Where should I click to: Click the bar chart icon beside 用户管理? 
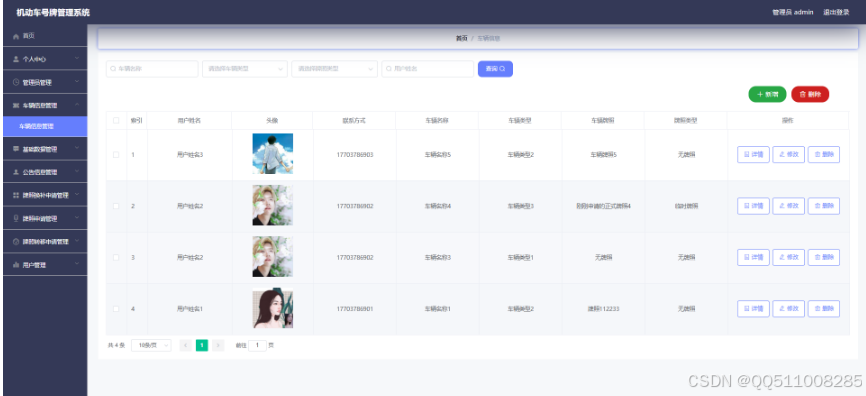[16, 265]
